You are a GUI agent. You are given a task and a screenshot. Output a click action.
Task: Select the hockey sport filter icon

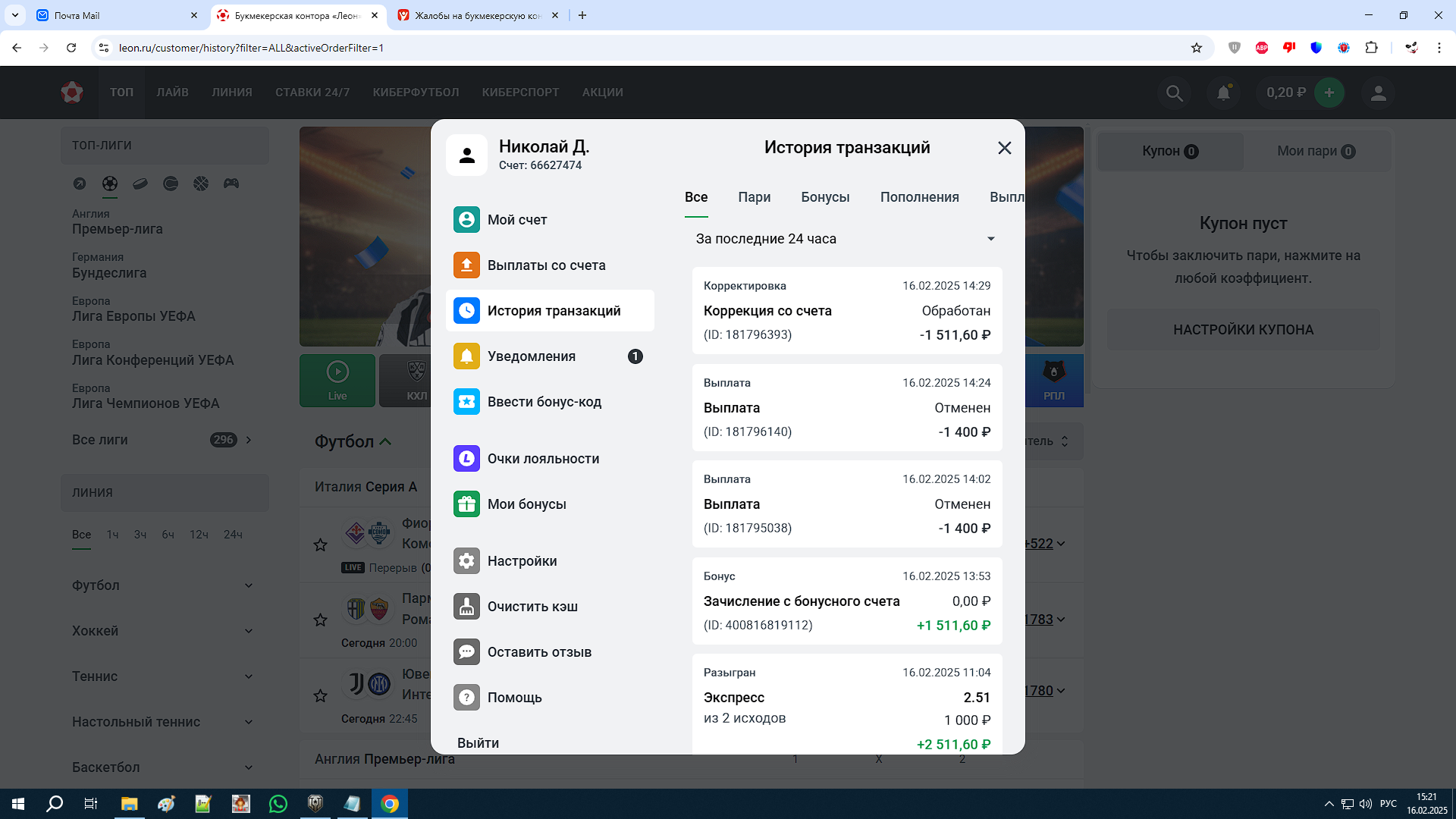pos(140,184)
